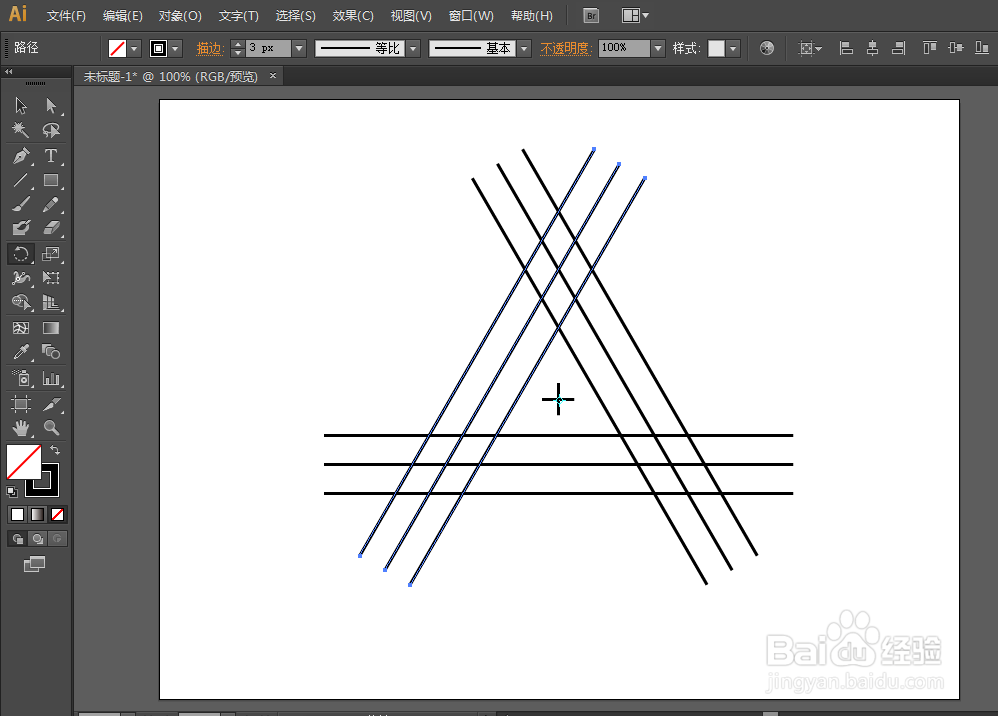The width and height of the screenshot is (998, 716).
Task: Pick the Type tool
Action: [51, 156]
